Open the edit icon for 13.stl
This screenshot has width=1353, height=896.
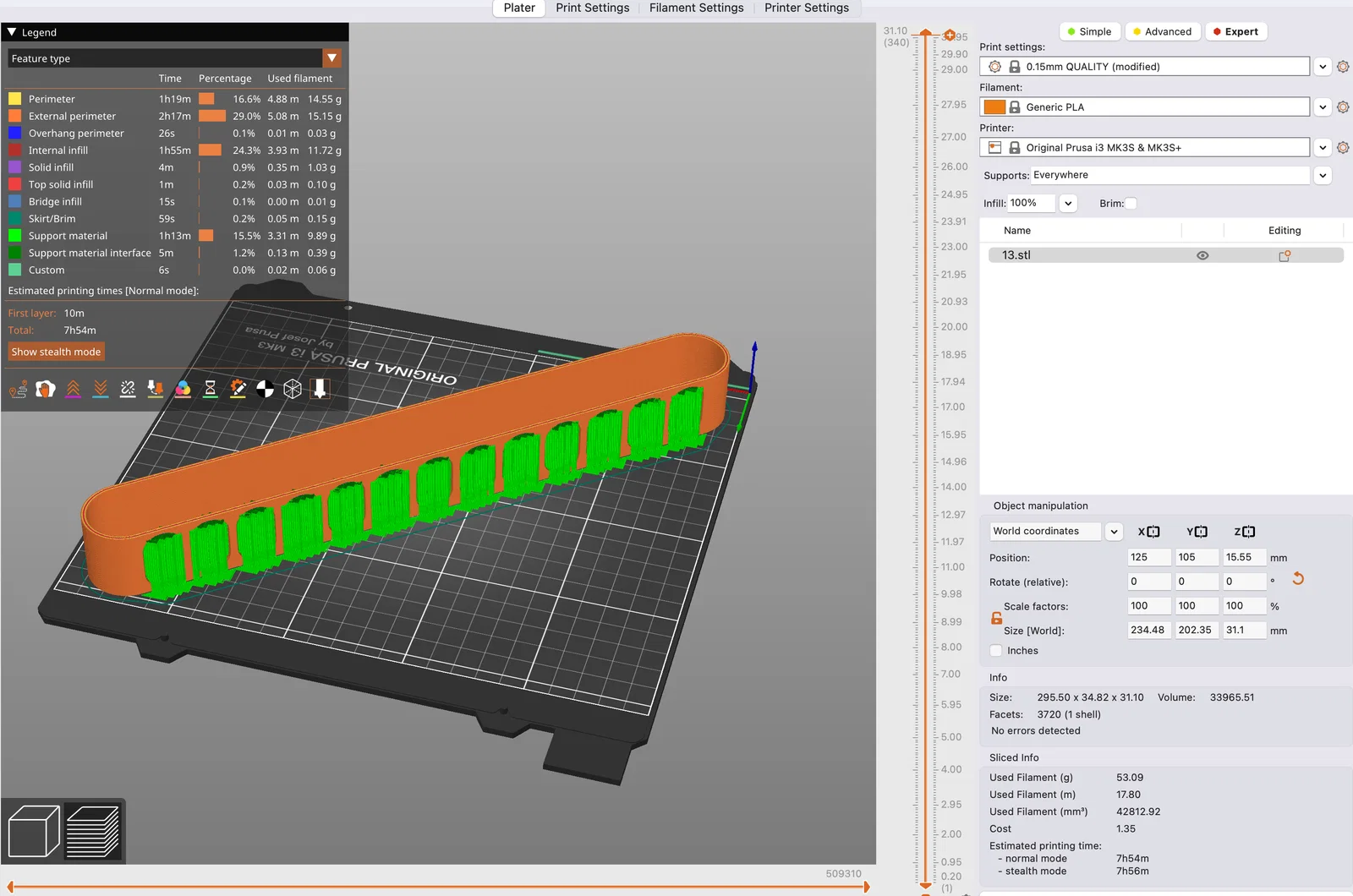(1284, 255)
